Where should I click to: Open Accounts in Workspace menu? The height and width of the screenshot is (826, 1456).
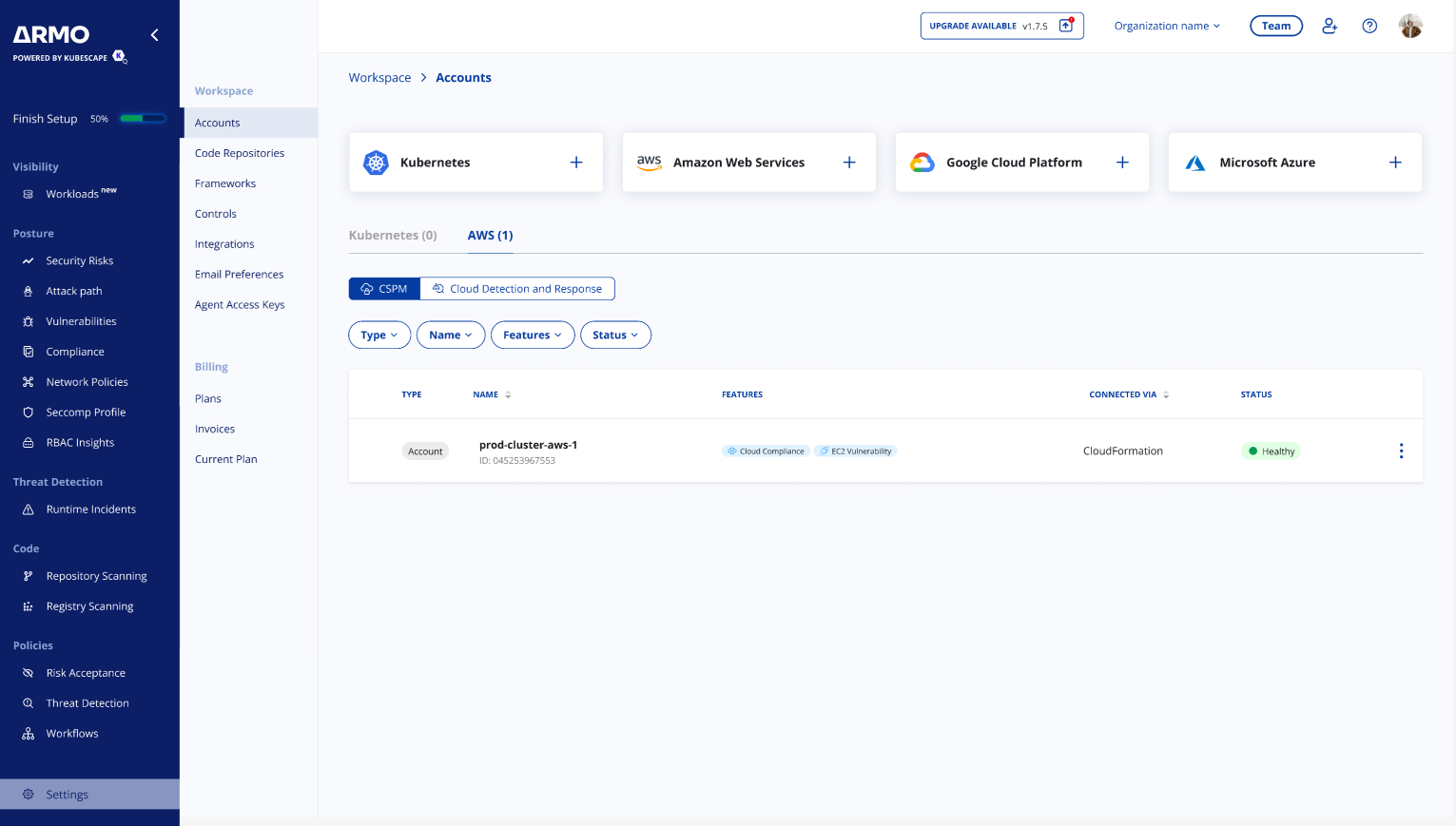click(249, 123)
